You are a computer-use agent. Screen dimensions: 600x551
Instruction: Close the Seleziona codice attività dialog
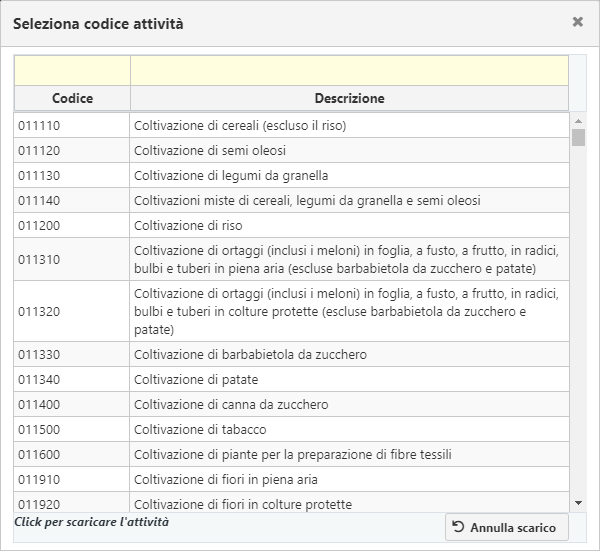click(x=577, y=22)
